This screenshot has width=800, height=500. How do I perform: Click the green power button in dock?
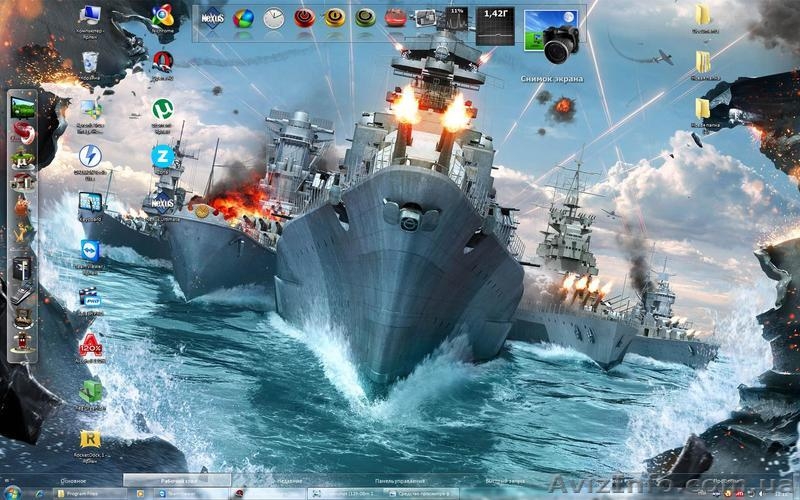point(365,18)
